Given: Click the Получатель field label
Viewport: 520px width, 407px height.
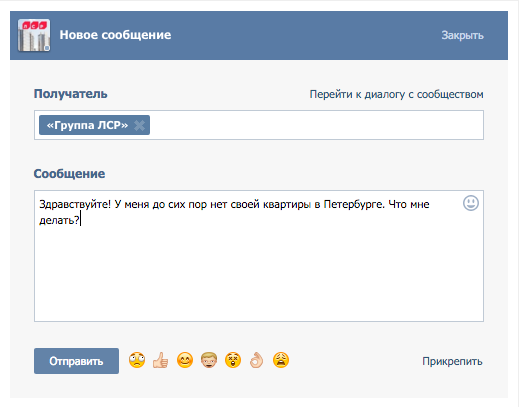Looking at the screenshot, I should (x=71, y=94).
